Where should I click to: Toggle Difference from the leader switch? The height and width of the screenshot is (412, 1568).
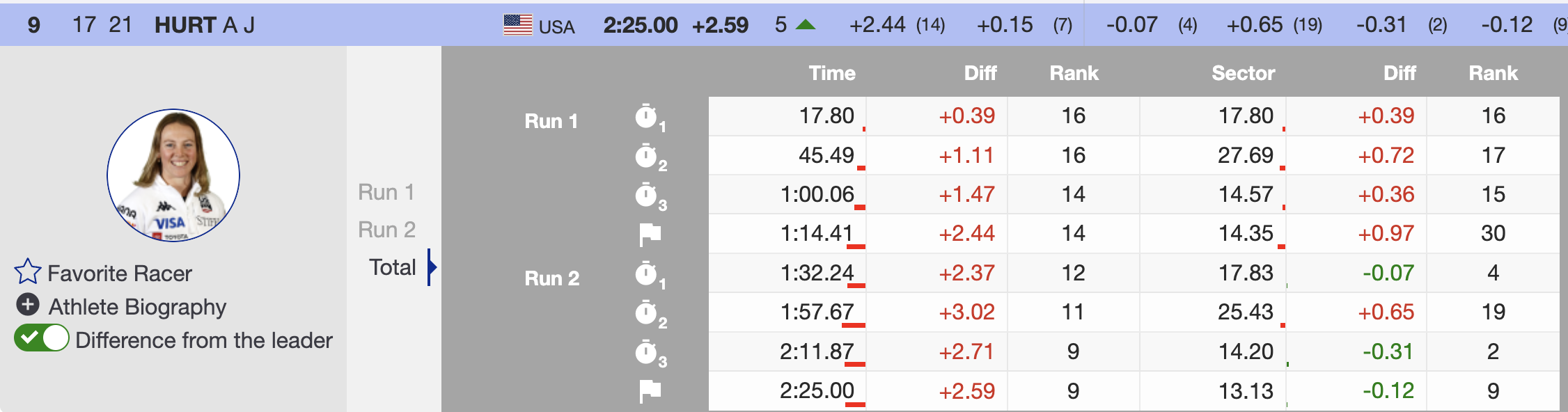click(x=42, y=339)
